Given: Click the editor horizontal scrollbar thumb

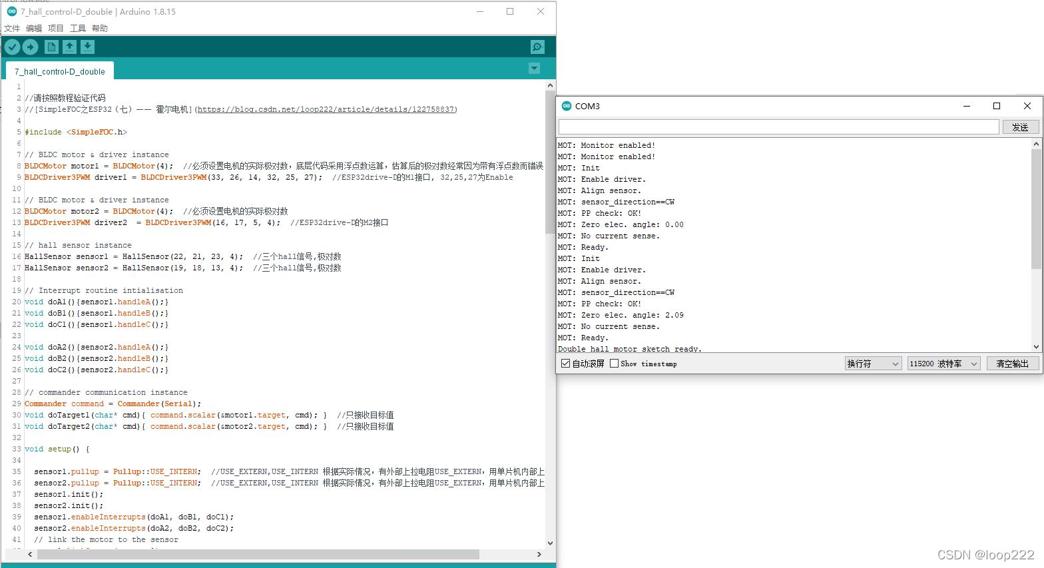Looking at the screenshot, I should coord(258,554).
